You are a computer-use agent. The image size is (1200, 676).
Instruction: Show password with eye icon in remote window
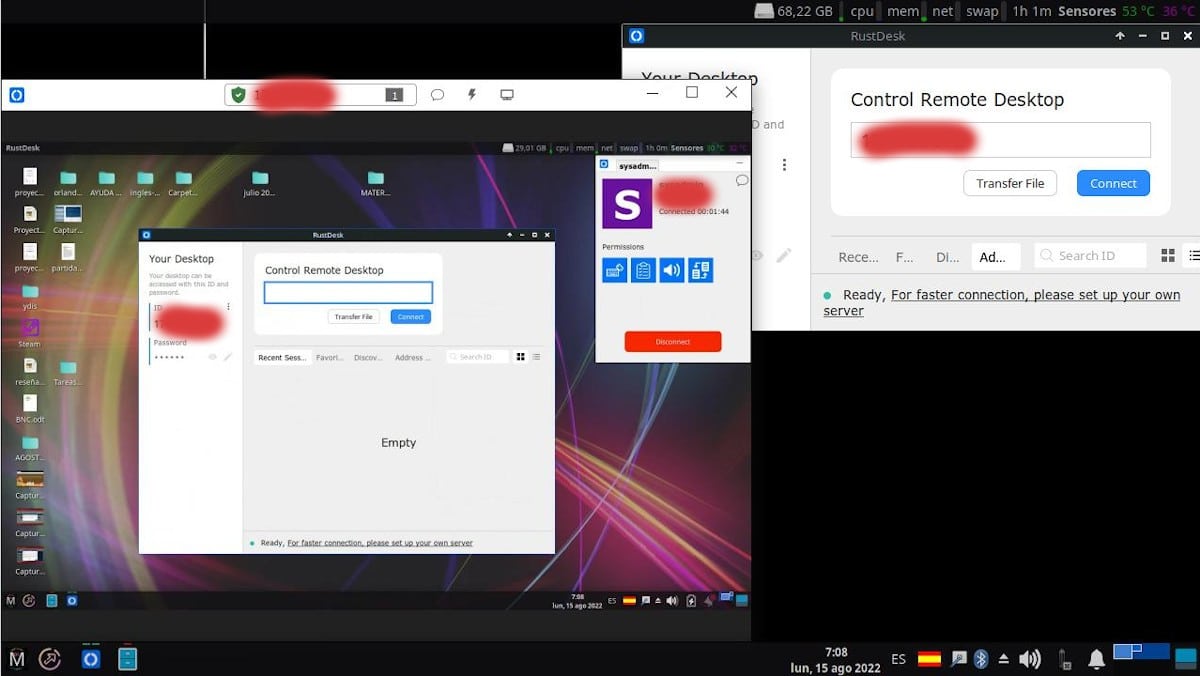pos(212,357)
